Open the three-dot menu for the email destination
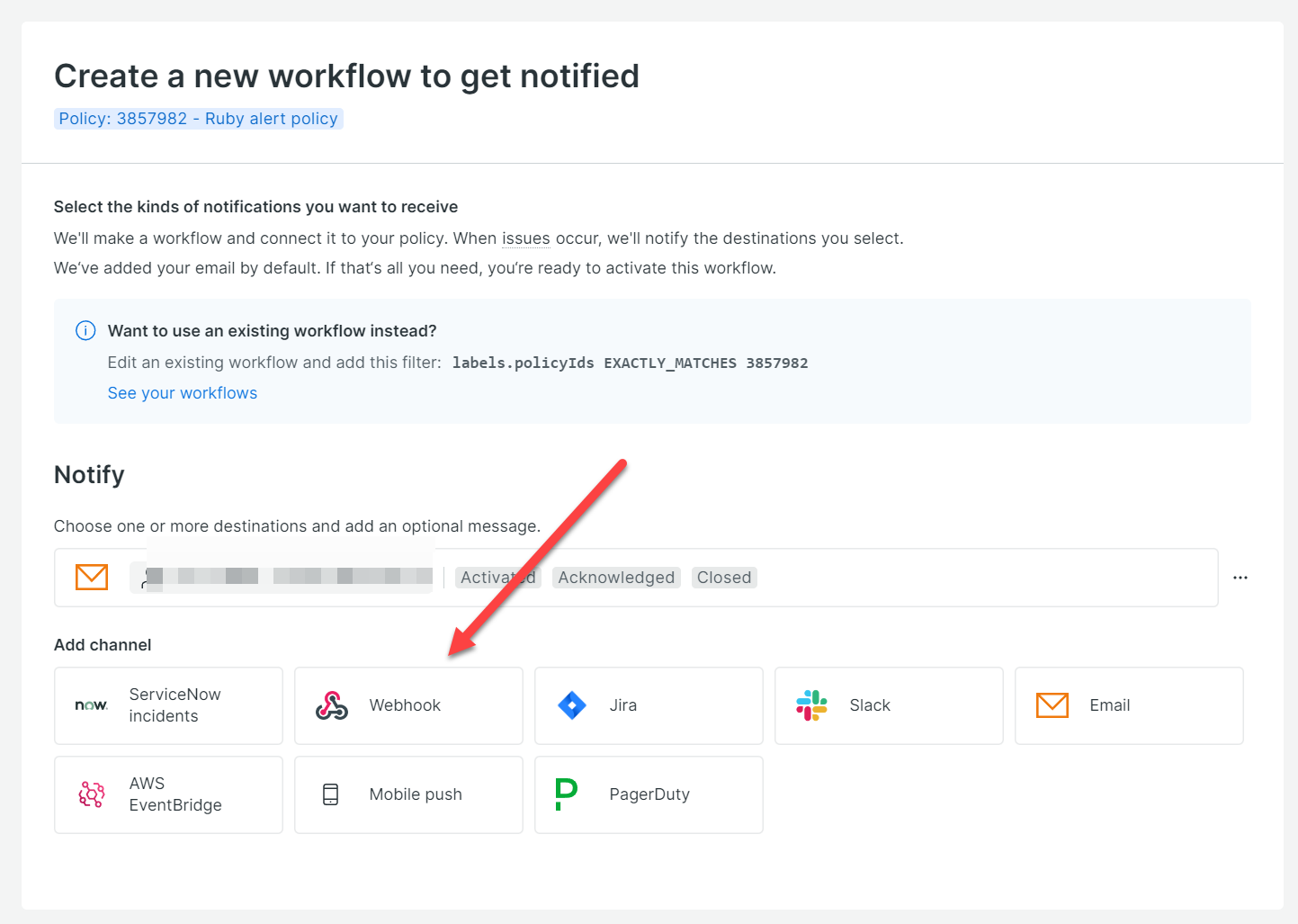1298x924 pixels. (x=1240, y=578)
